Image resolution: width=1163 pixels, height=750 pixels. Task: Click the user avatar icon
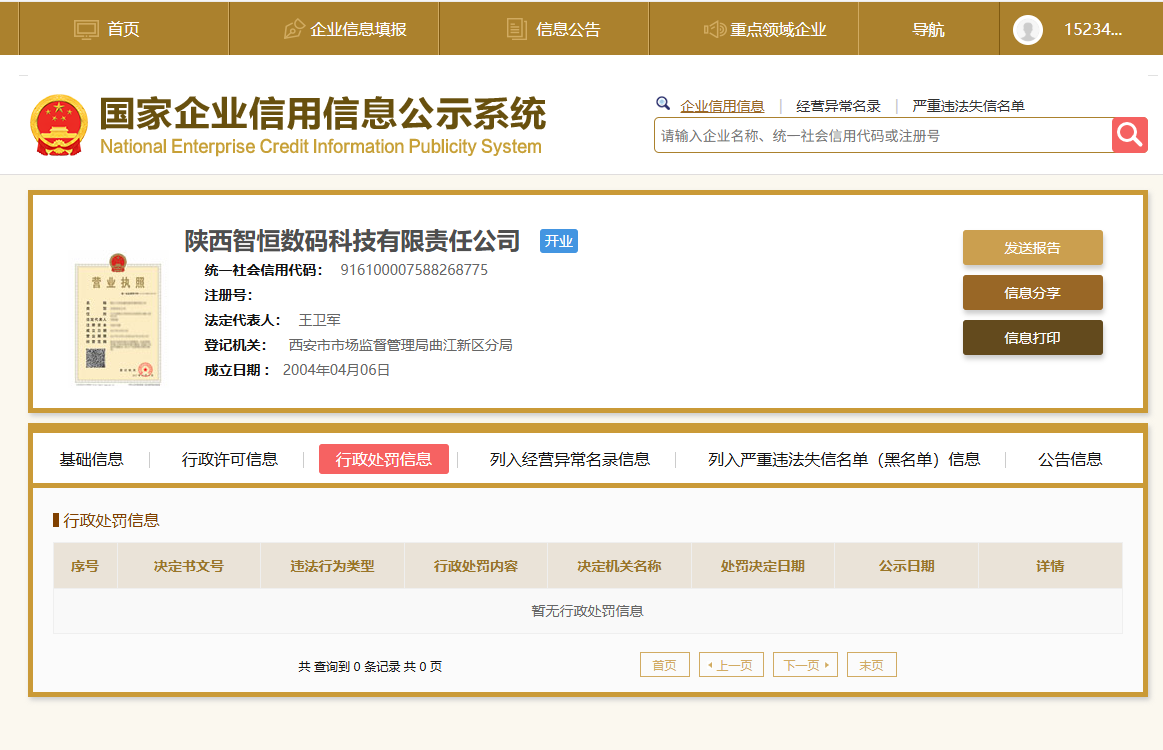pos(1027,30)
